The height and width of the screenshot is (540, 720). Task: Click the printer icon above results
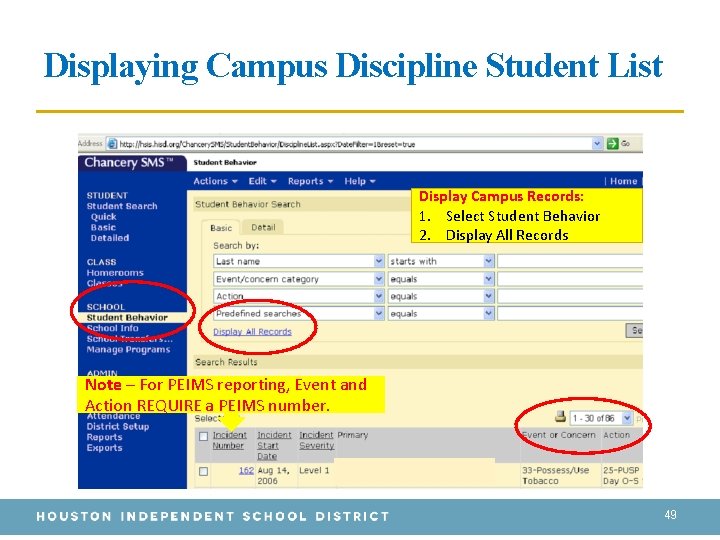560,416
